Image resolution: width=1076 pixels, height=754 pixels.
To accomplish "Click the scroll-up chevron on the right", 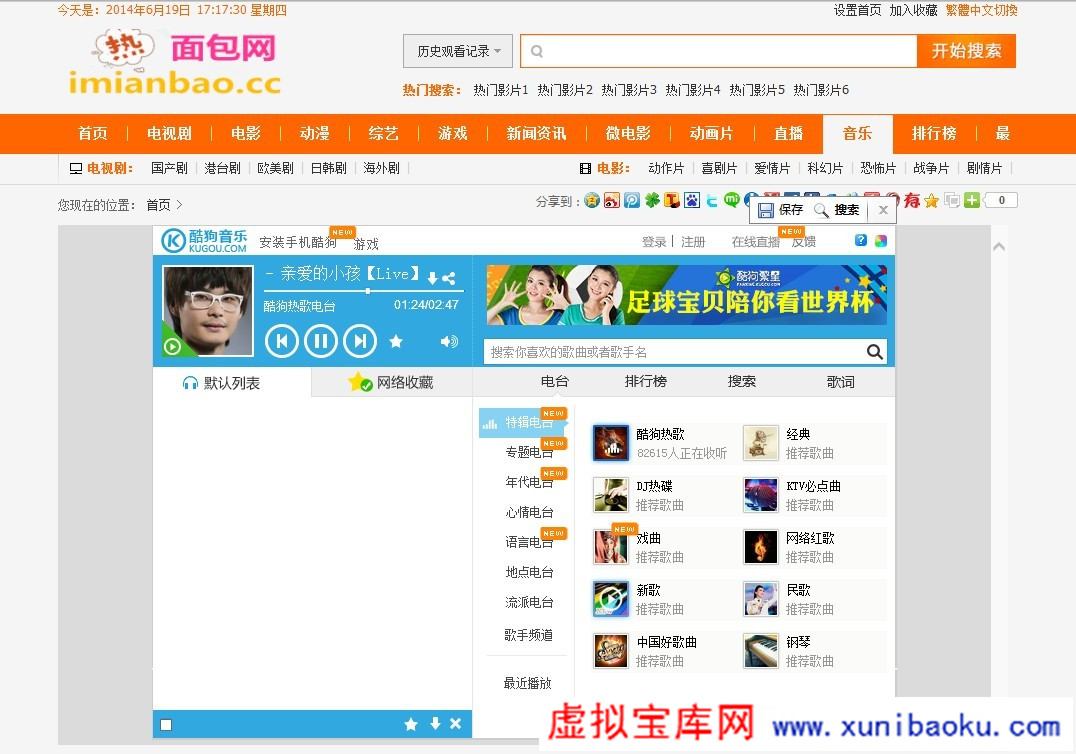I will point(998,246).
